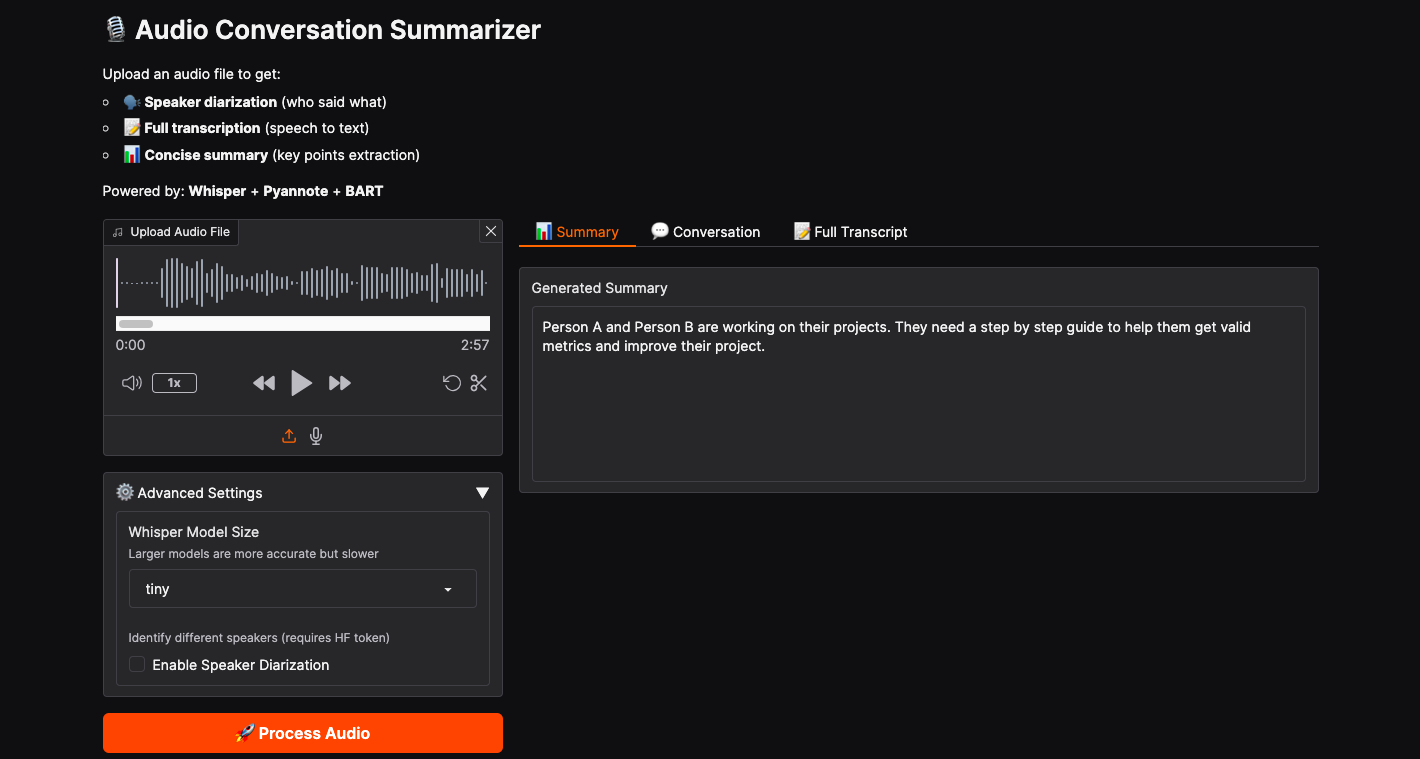
Task: Click the undo/reset audio icon
Action: (x=452, y=383)
